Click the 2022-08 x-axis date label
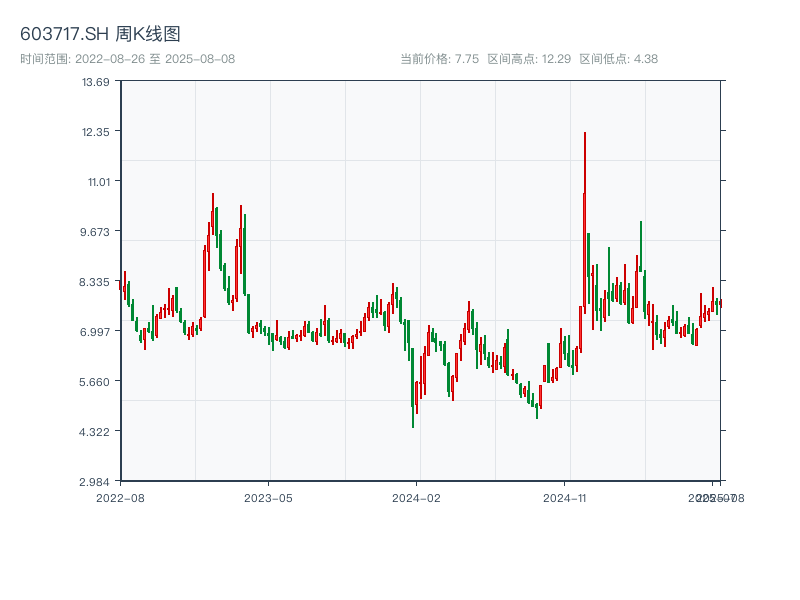The width and height of the screenshot is (800, 600). [120, 497]
